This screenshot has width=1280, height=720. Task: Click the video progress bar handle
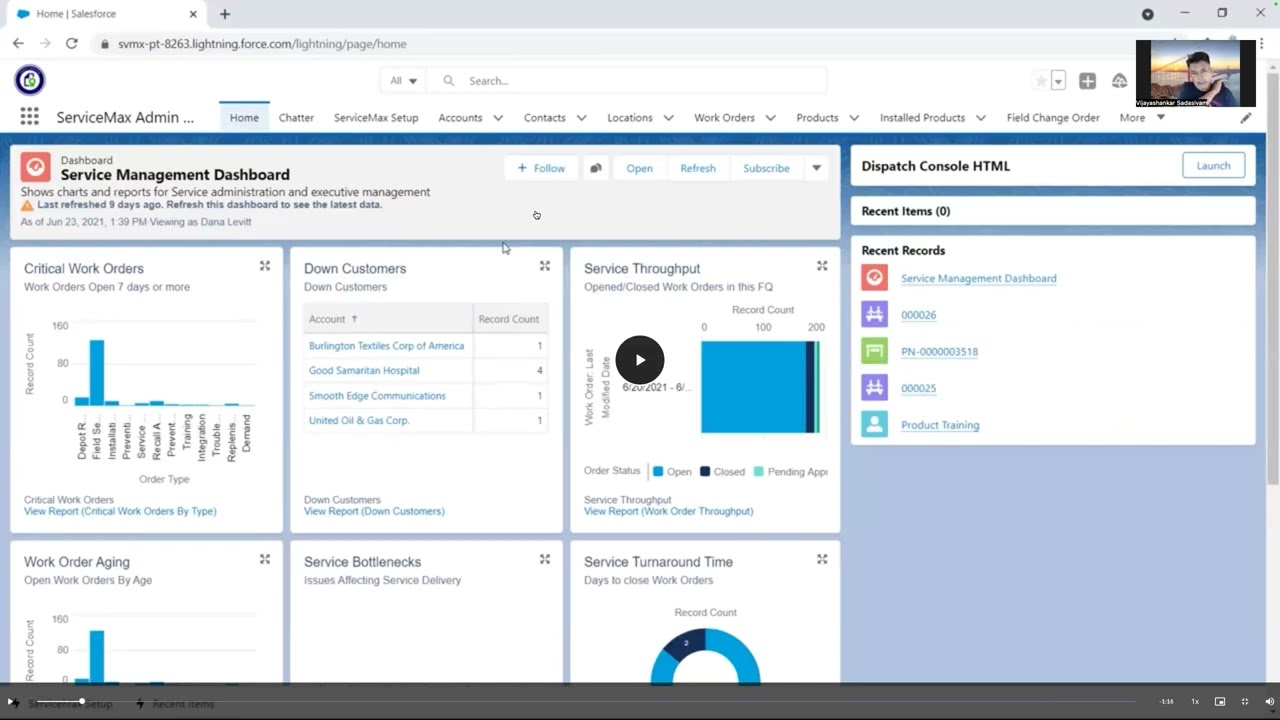click(82, 701)
